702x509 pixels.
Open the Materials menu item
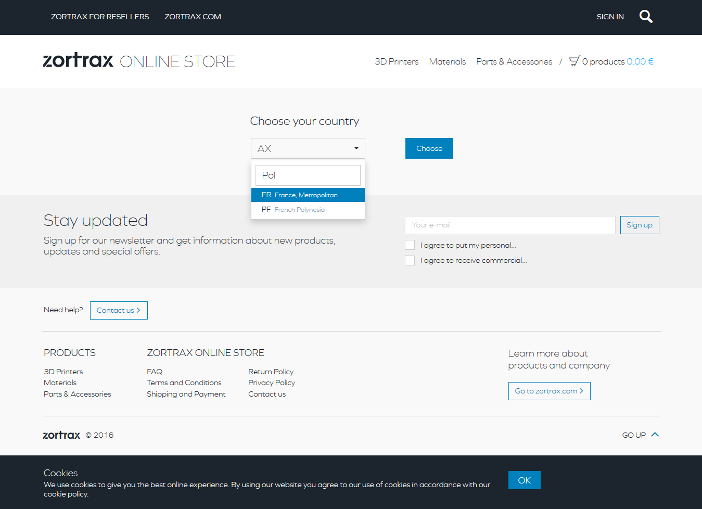(x=447, y=62)
